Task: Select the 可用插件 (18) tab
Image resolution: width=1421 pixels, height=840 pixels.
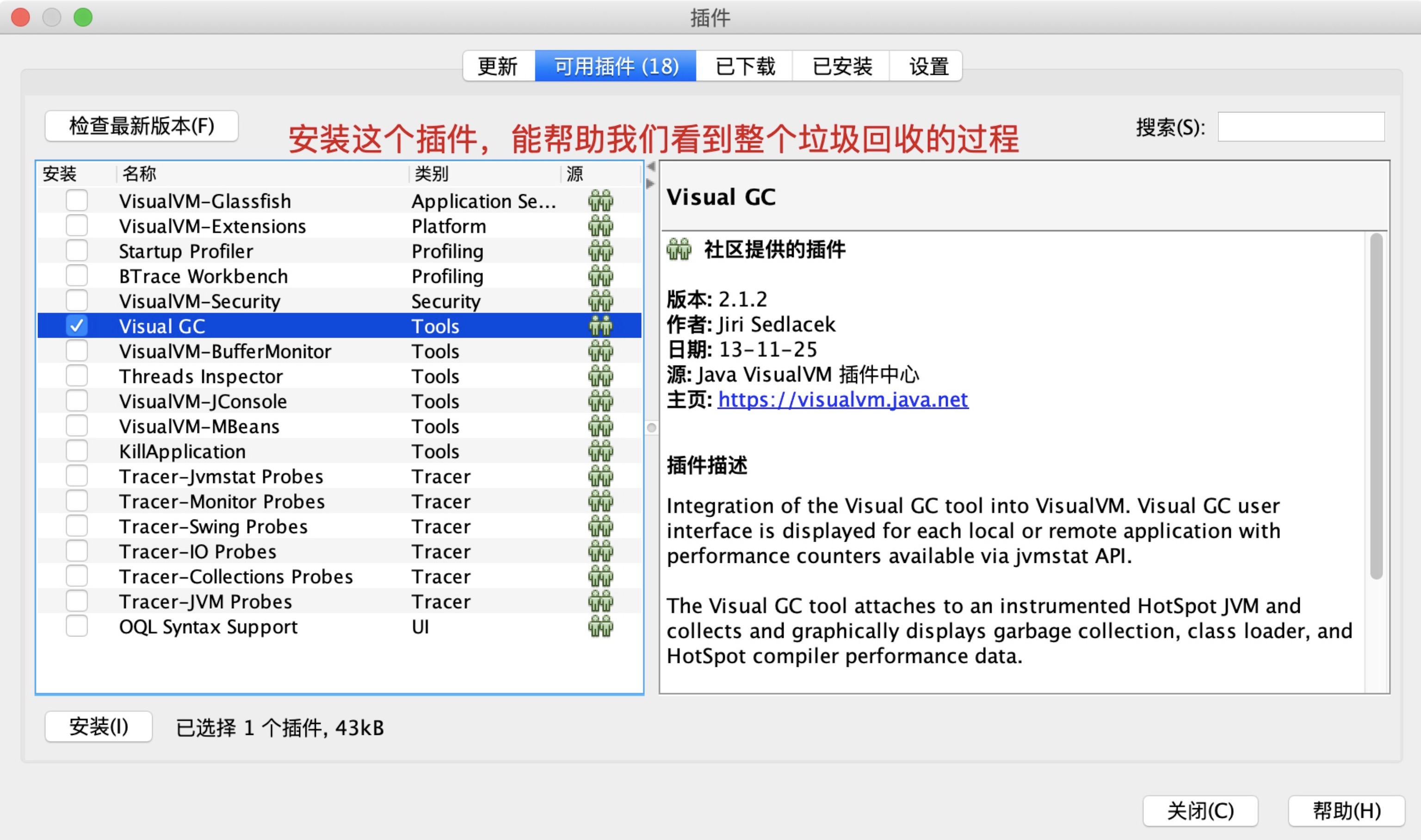Action: pyautogui.click(x=616, y=66)
